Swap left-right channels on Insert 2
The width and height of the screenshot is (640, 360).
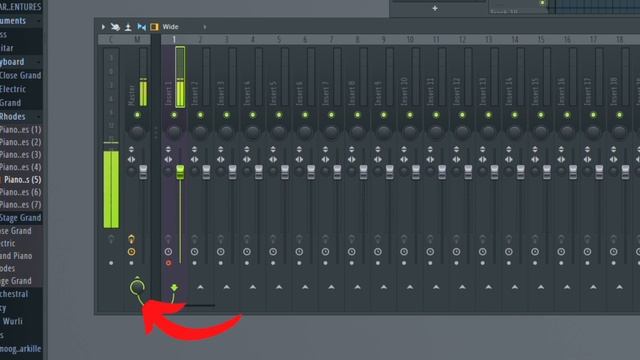[x=194, y=160]
